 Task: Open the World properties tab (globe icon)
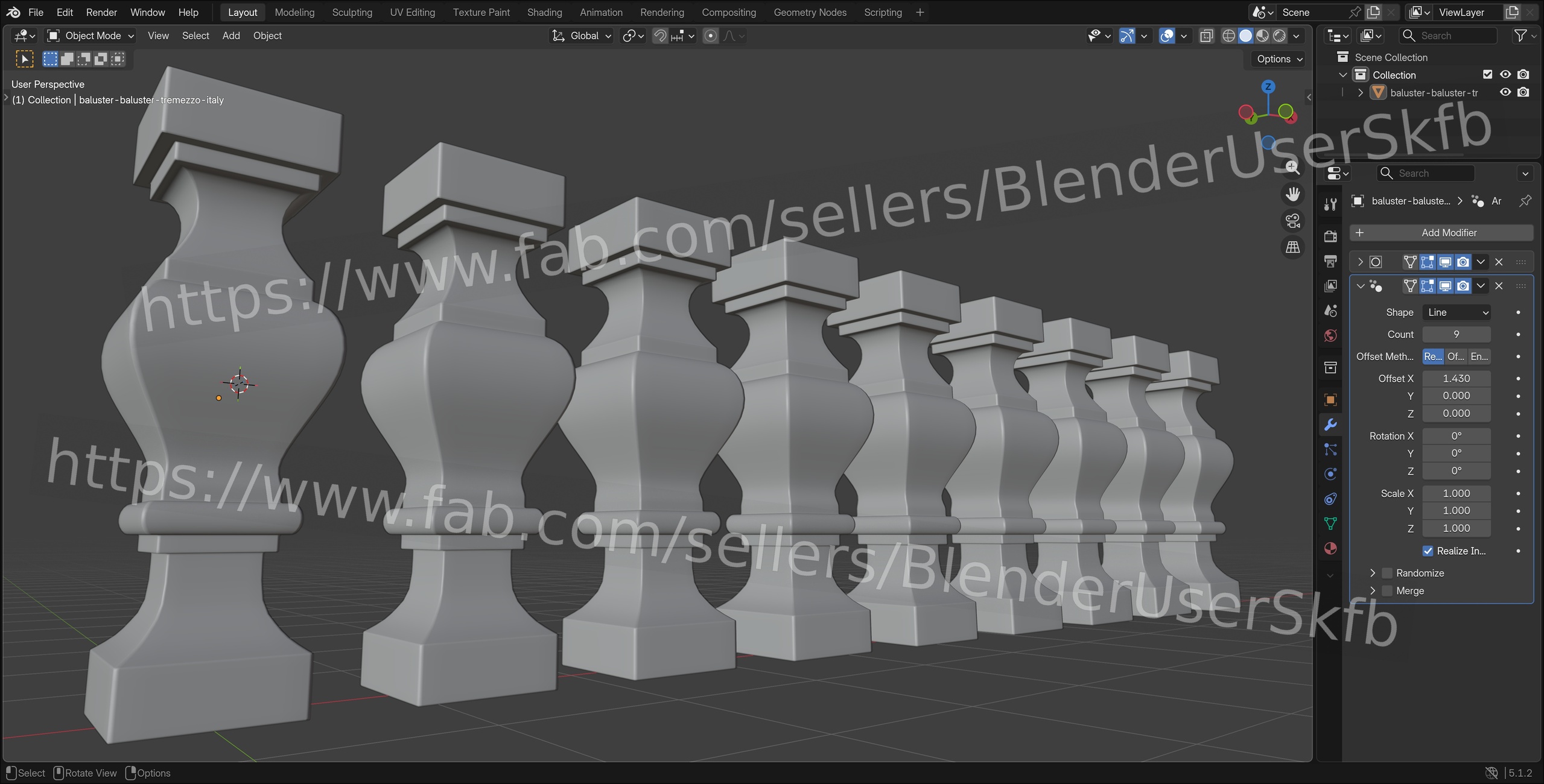1330,335
